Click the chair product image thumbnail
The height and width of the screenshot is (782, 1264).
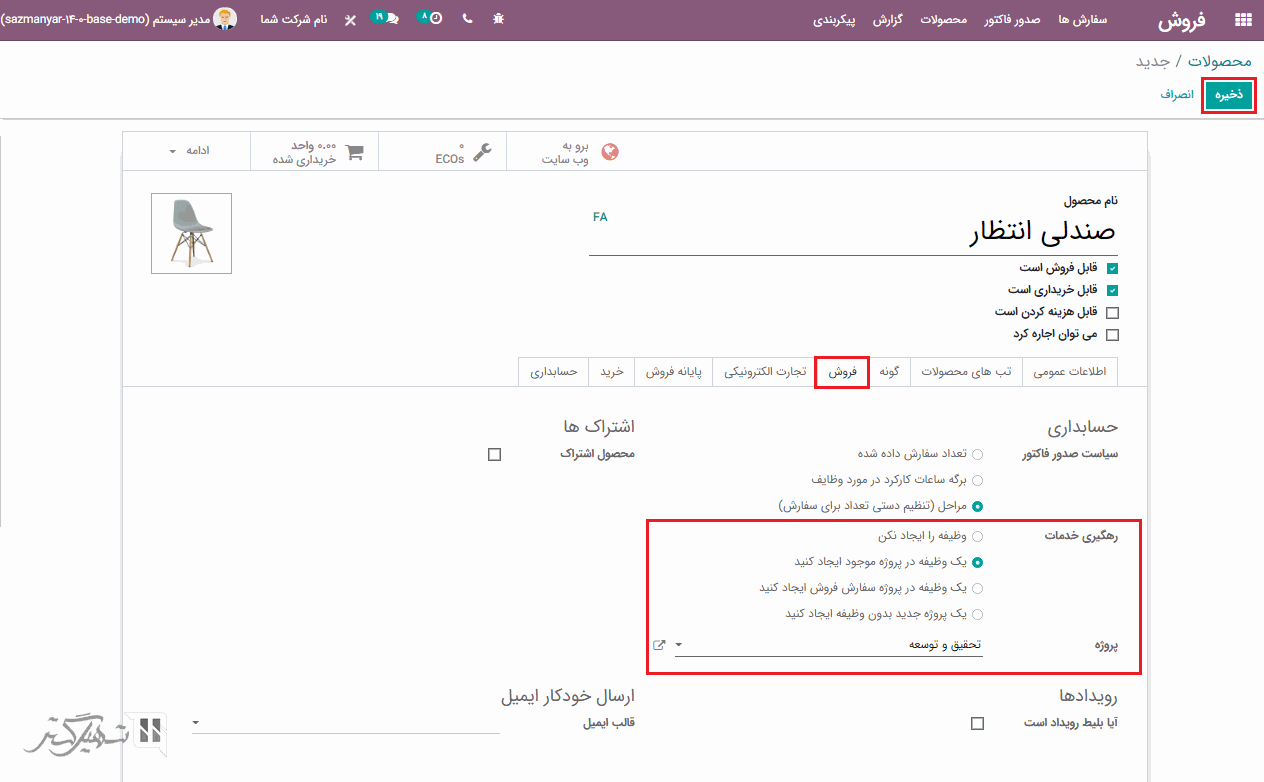(x=191, y=233)
